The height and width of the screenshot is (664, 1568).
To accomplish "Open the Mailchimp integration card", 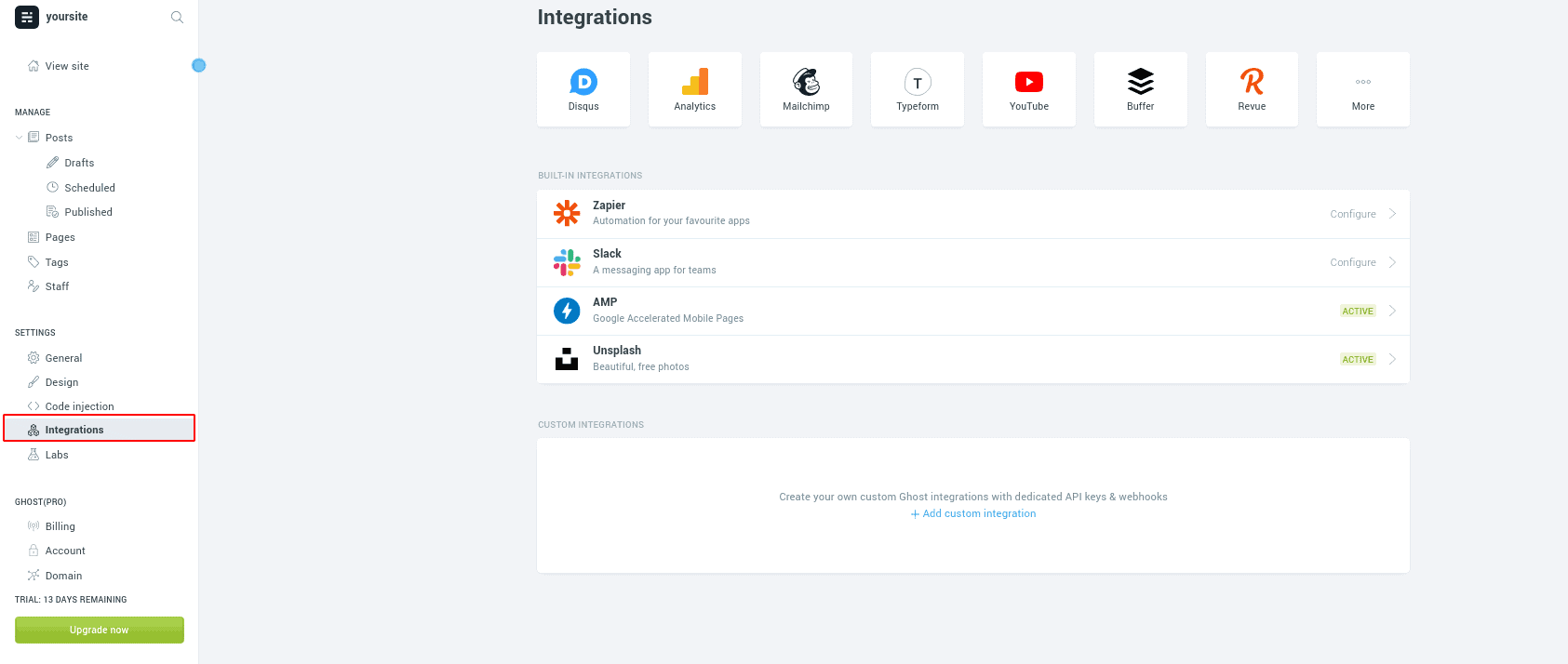I will click(806, 89).
